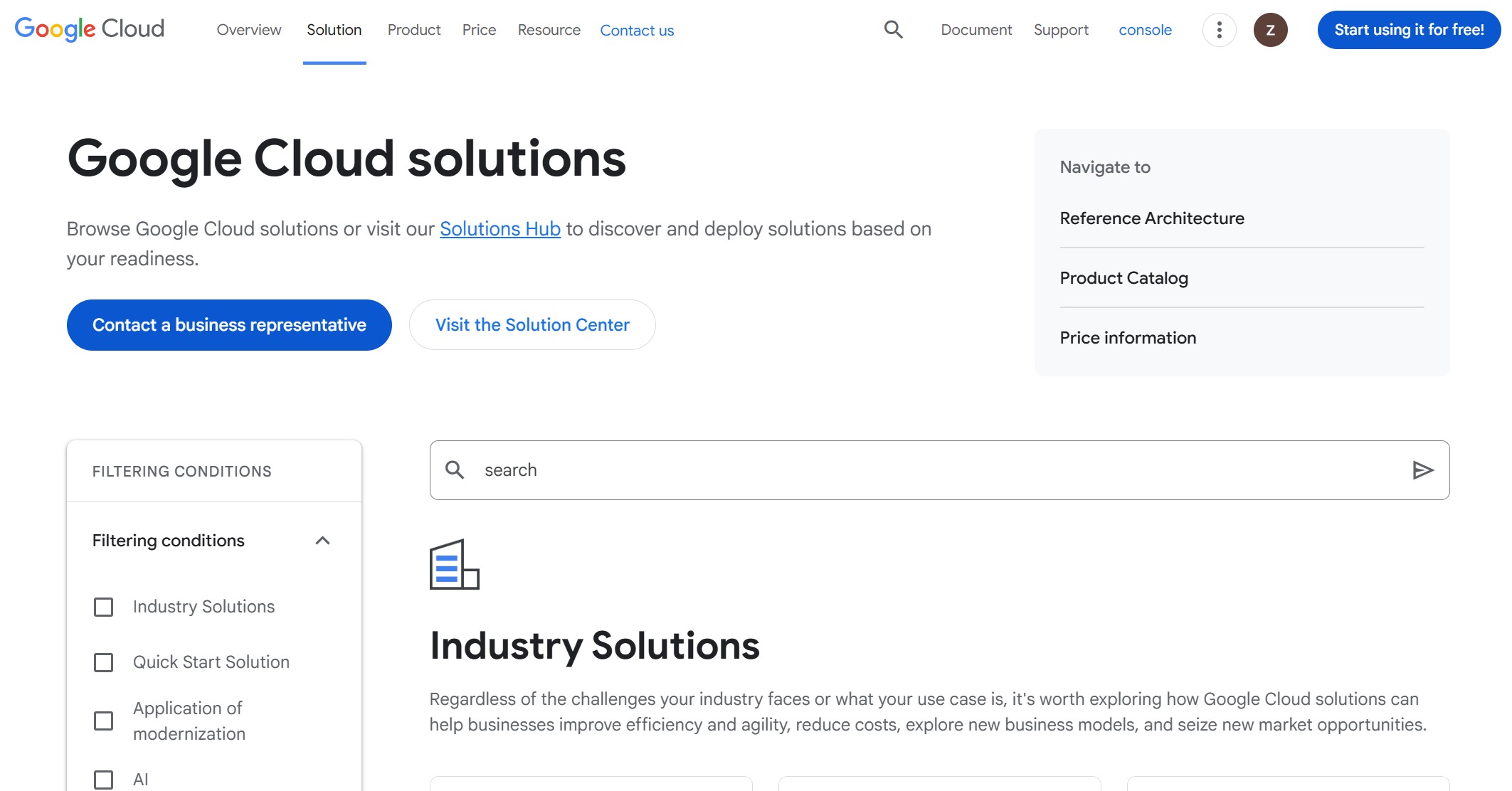Image resolution: width=1512 pixels, height=791 pixels.
Task: Collapse the Filtering conditions section
Action: point(324,541)
